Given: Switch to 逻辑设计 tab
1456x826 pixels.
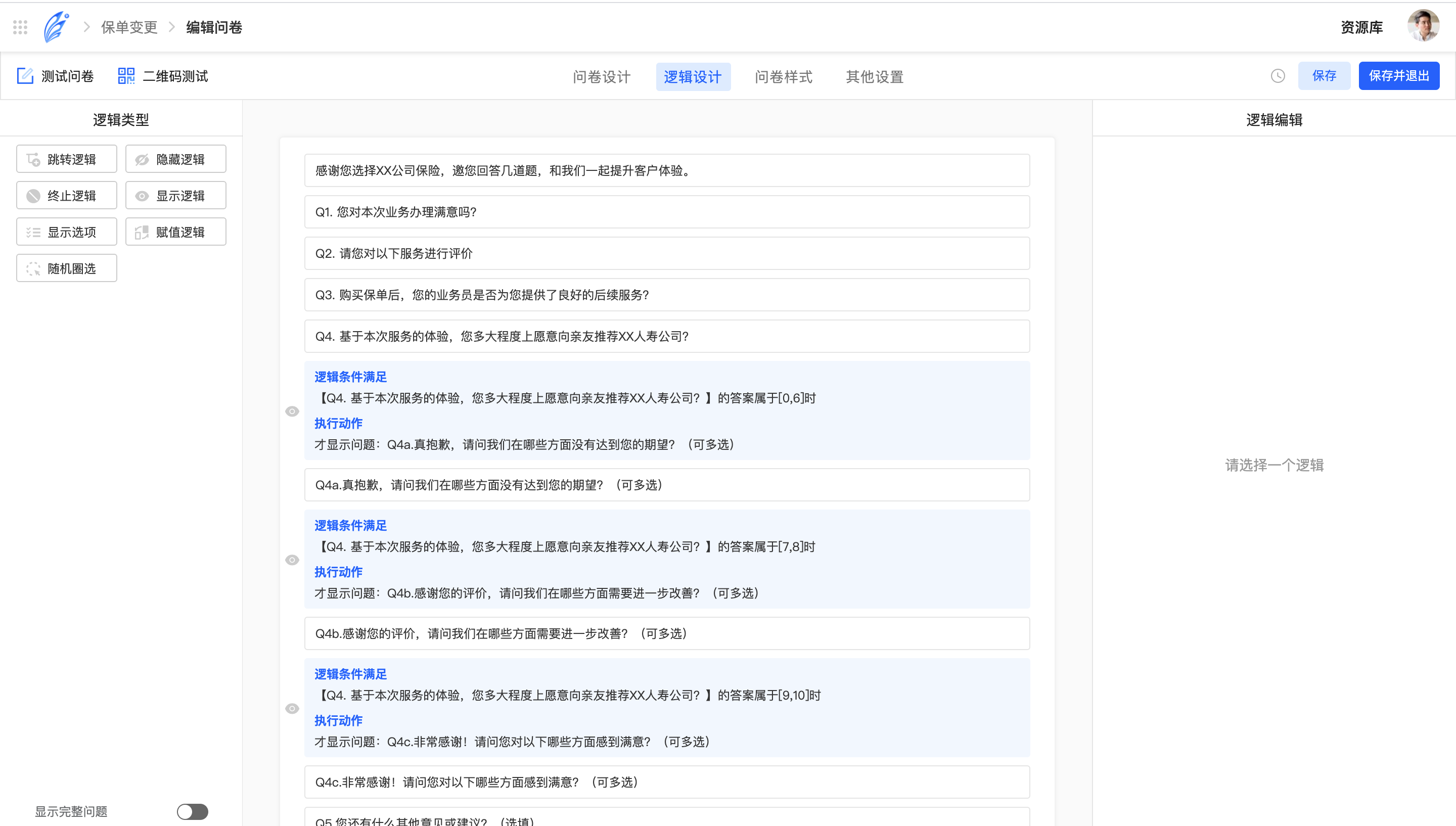Looking at the screenshot, I should 693,77.
